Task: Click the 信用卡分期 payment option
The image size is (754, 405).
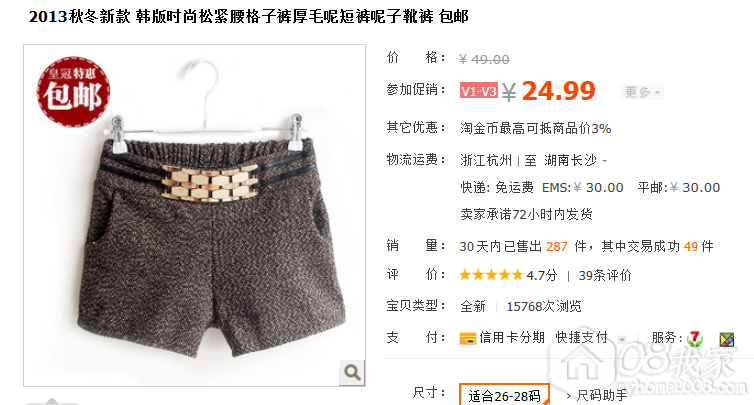Action: (x=512, y=338)
